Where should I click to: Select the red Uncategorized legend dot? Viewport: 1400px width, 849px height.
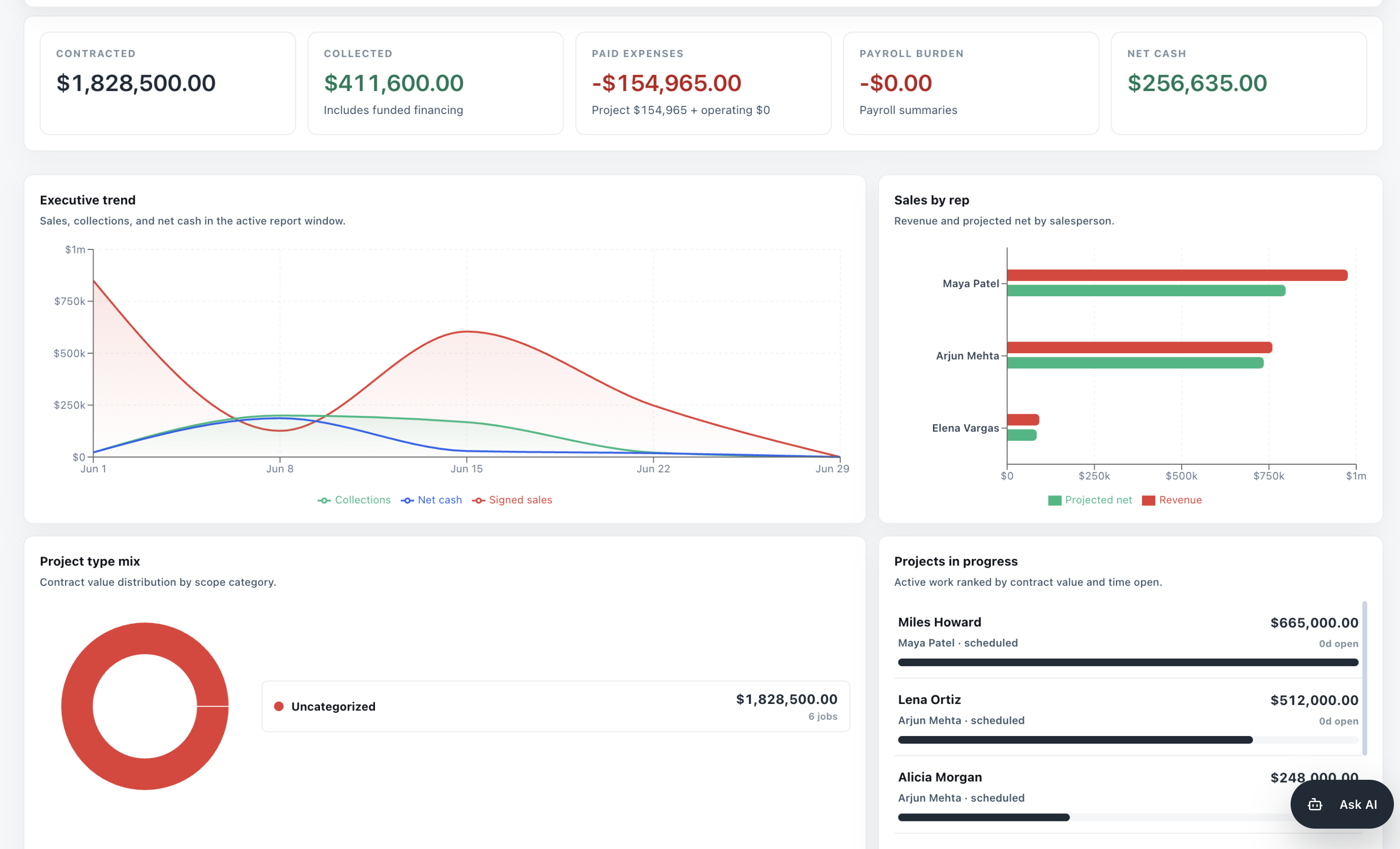279,706
